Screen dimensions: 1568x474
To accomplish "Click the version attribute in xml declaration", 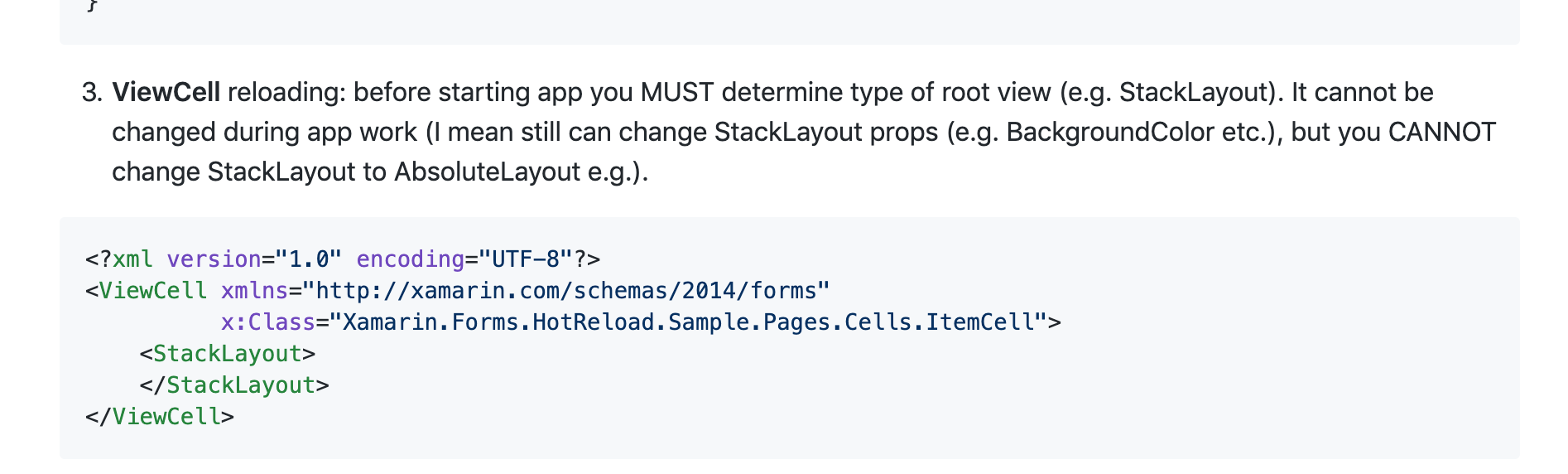I will click(x=214, y=259).
